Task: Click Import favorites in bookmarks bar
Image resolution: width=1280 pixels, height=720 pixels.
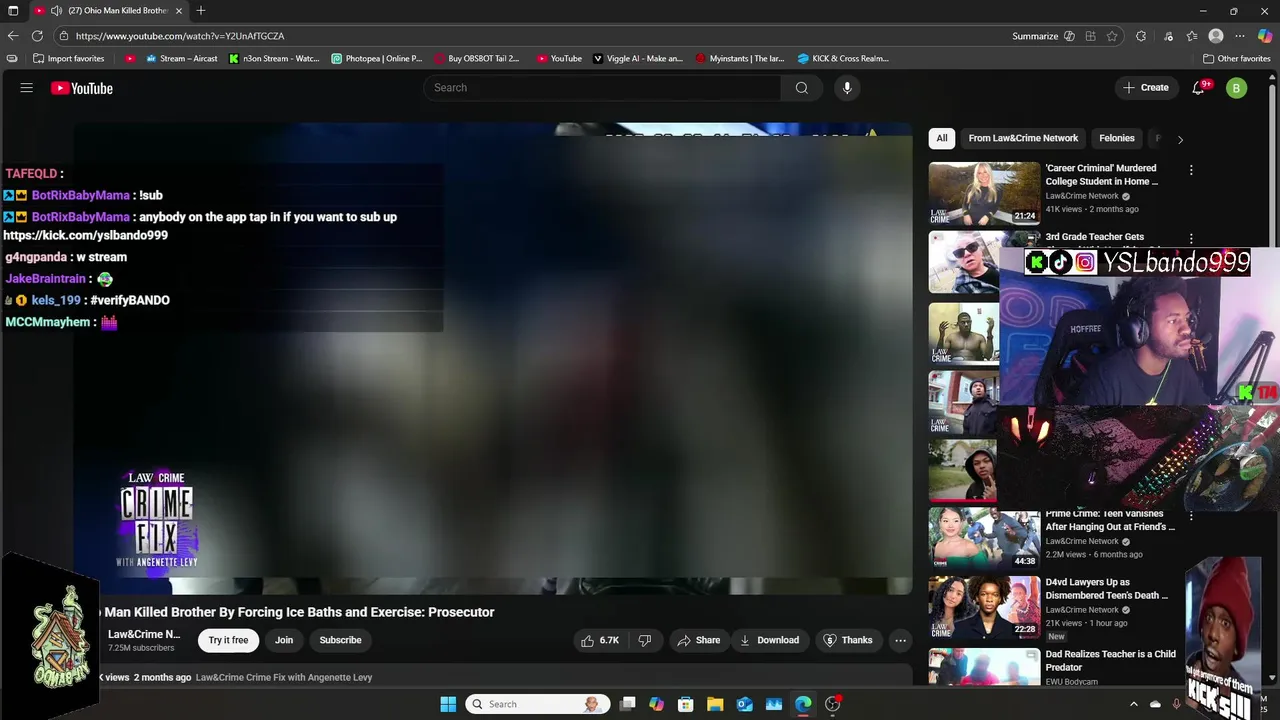Action: pyautogui.click(x=68, y=59)
